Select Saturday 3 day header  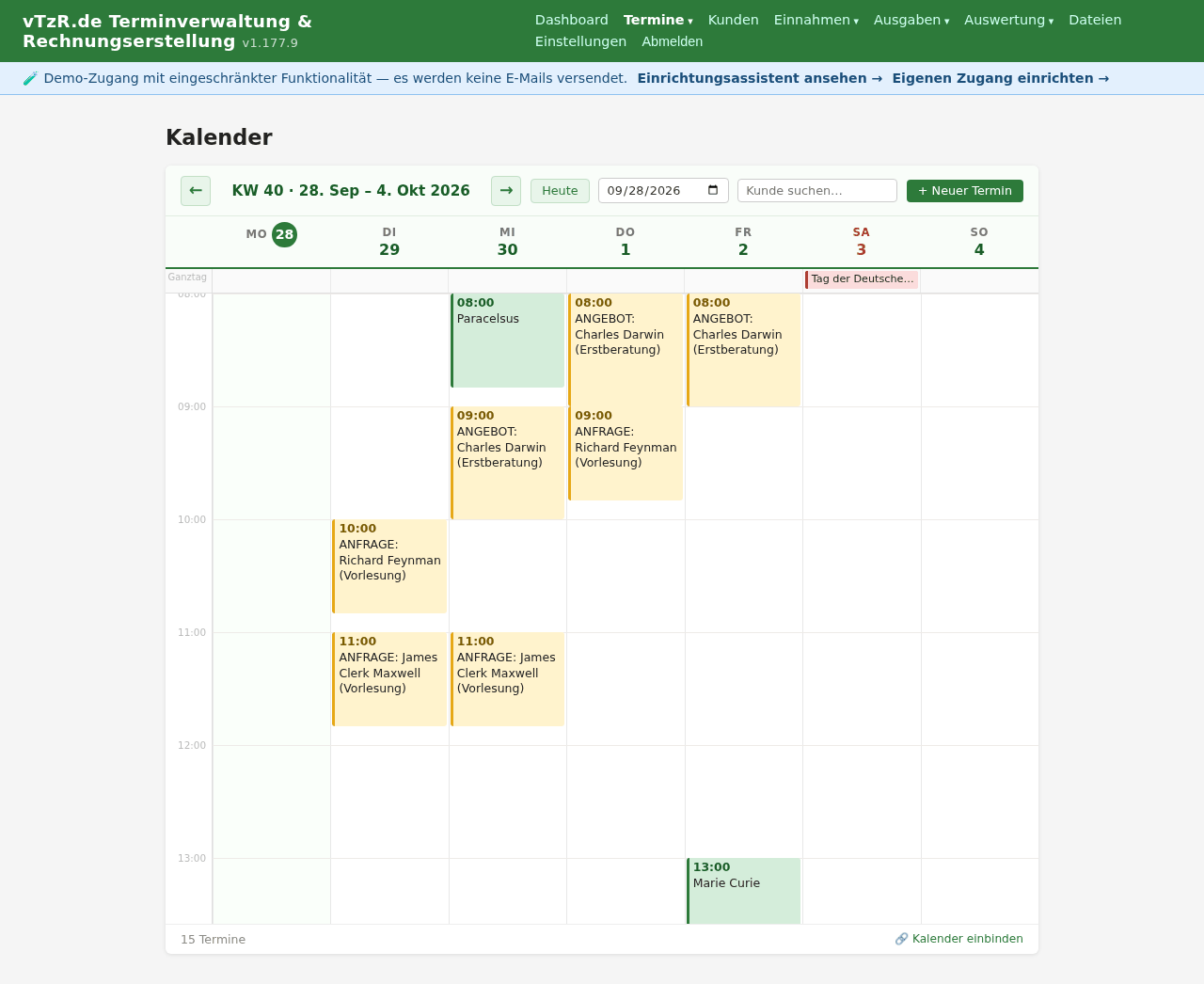862,242
